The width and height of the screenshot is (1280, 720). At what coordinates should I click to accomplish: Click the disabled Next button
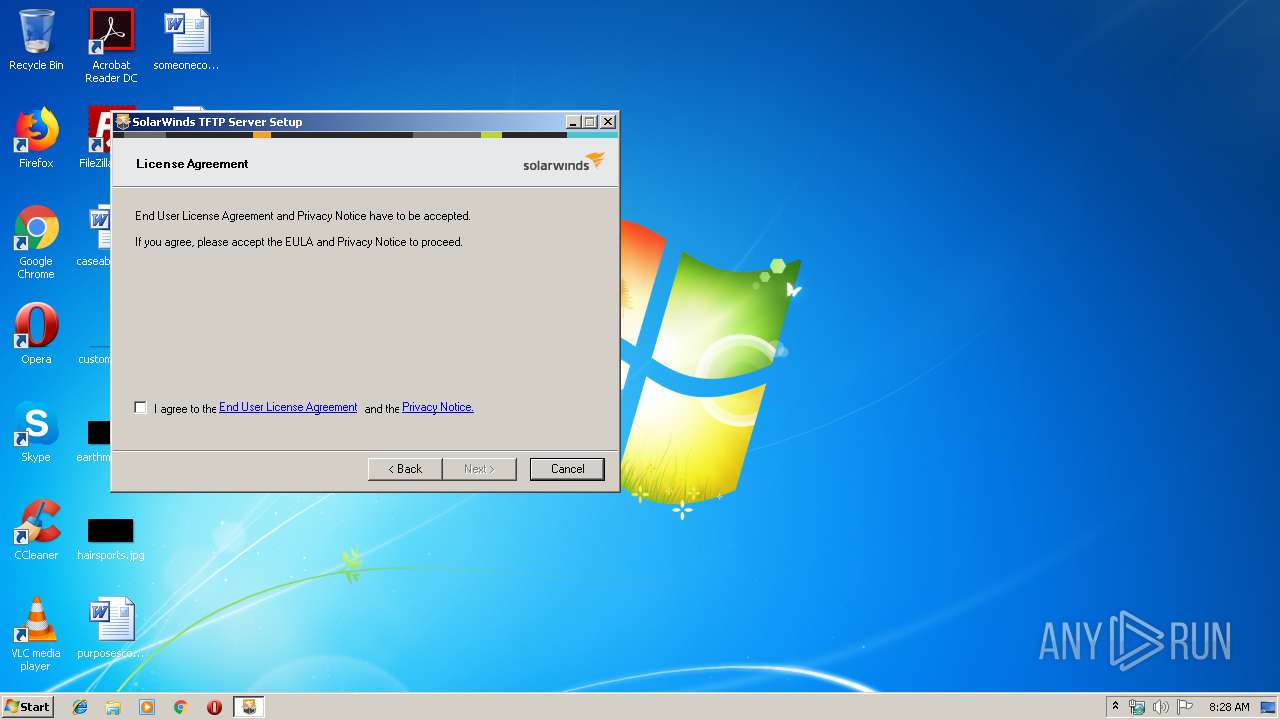[x=479, y=469]
